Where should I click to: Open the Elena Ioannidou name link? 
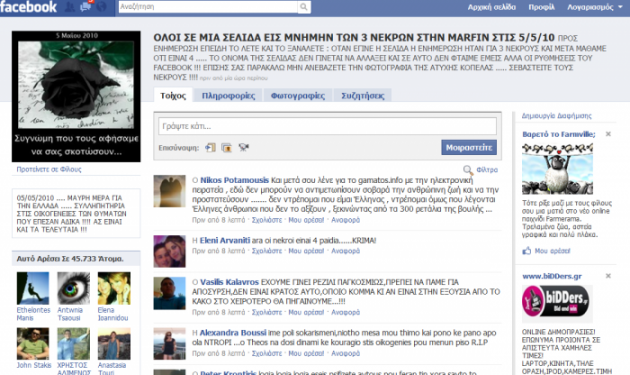pyautogui.click(x=113, y=314)
